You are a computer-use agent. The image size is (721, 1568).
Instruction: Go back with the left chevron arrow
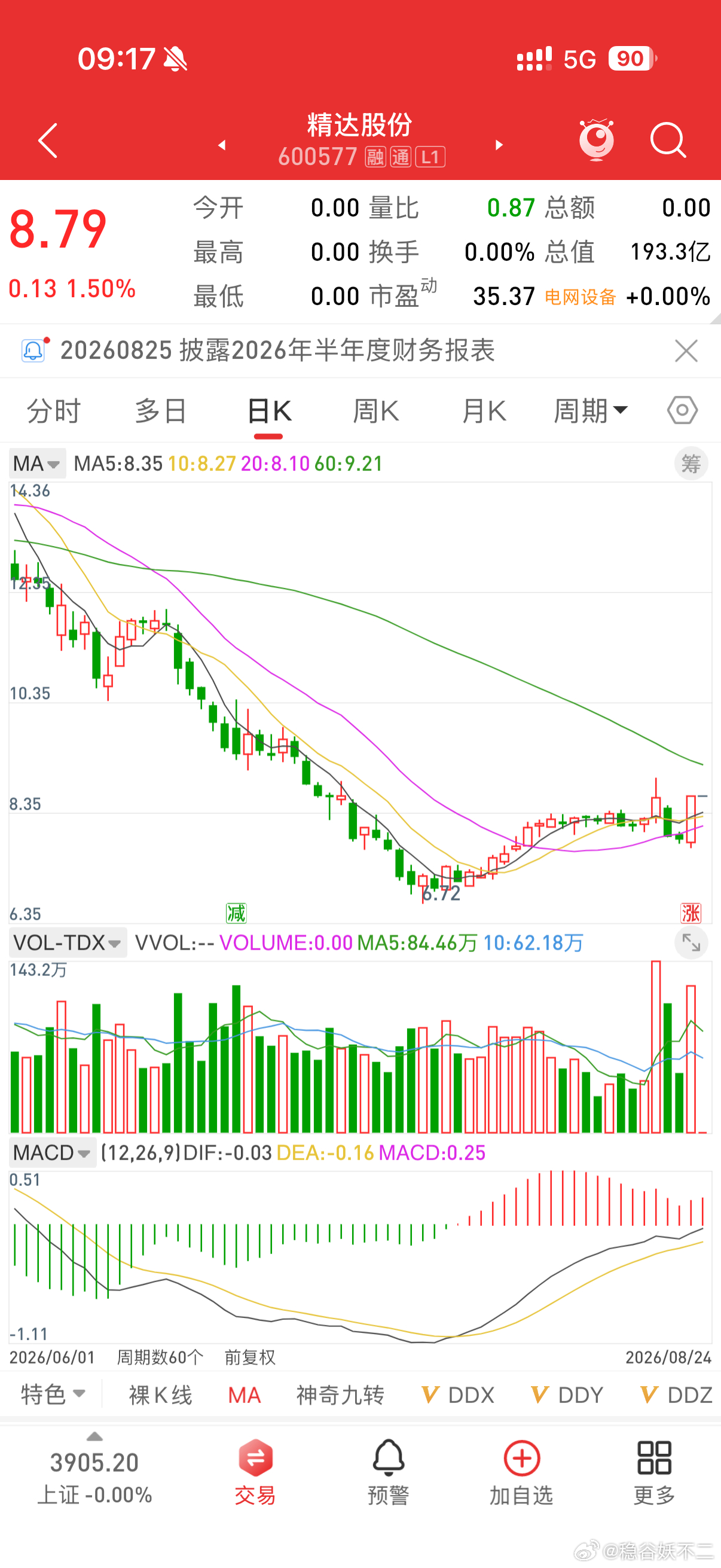47,141
